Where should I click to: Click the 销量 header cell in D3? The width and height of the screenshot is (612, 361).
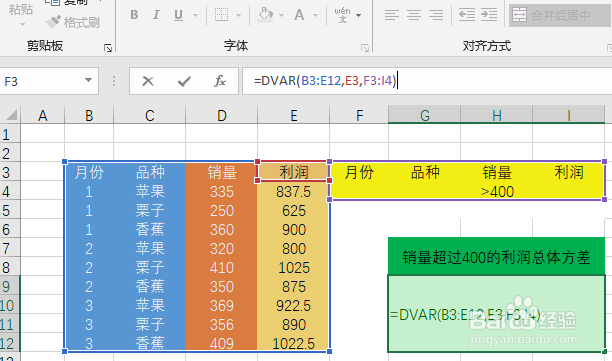click(x=222, y=172)
